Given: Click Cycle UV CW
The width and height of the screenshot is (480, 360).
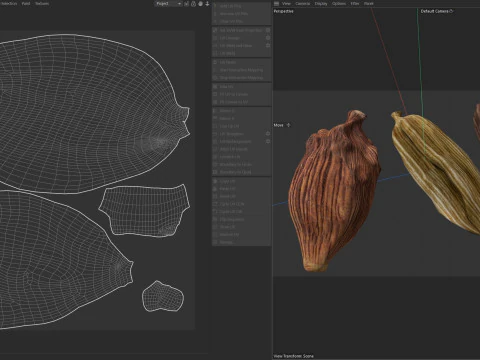Looking at the screenshot, I should pyautogui.click(x=241, y=212).
